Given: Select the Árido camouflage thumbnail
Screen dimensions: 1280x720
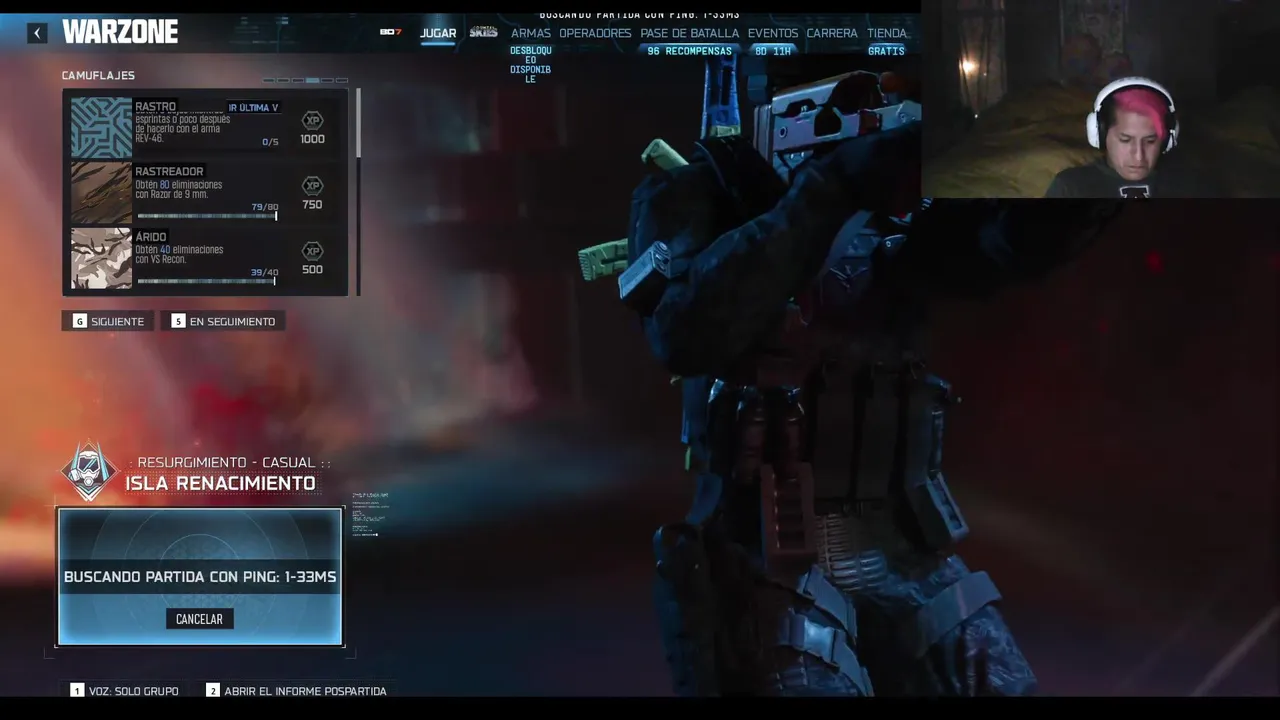Looking at the screenshot, I should coord(101,258).
